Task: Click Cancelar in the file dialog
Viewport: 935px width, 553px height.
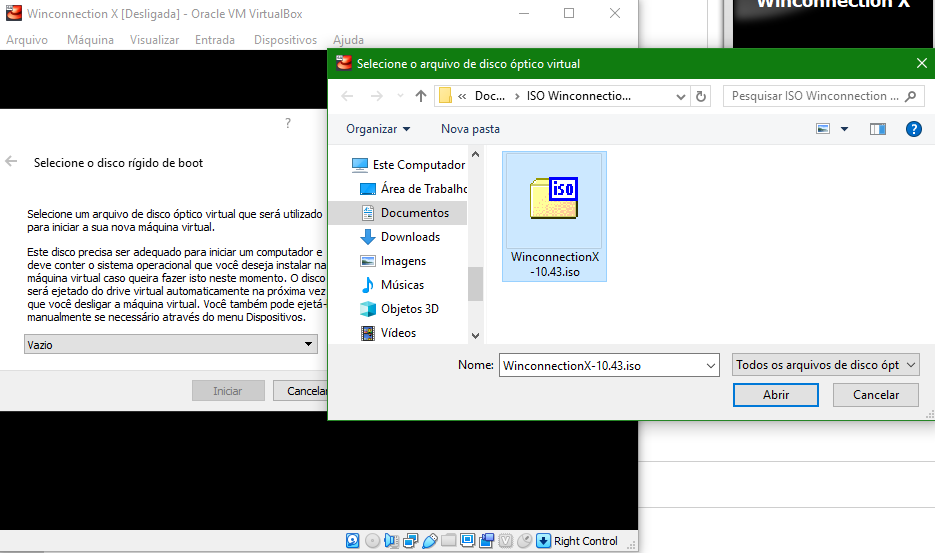Action: pos(875,395)
